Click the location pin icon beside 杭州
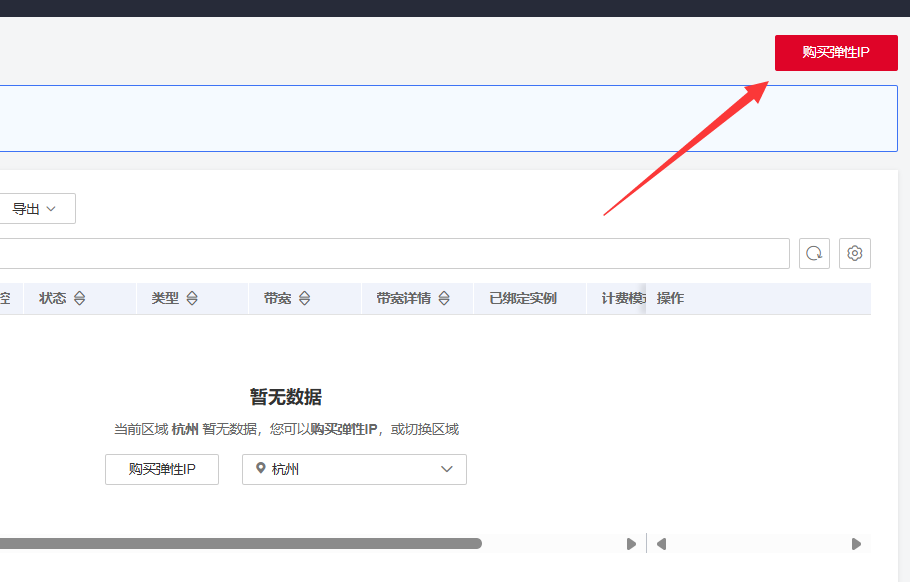910x582 pixels. (x=261, y=468)
